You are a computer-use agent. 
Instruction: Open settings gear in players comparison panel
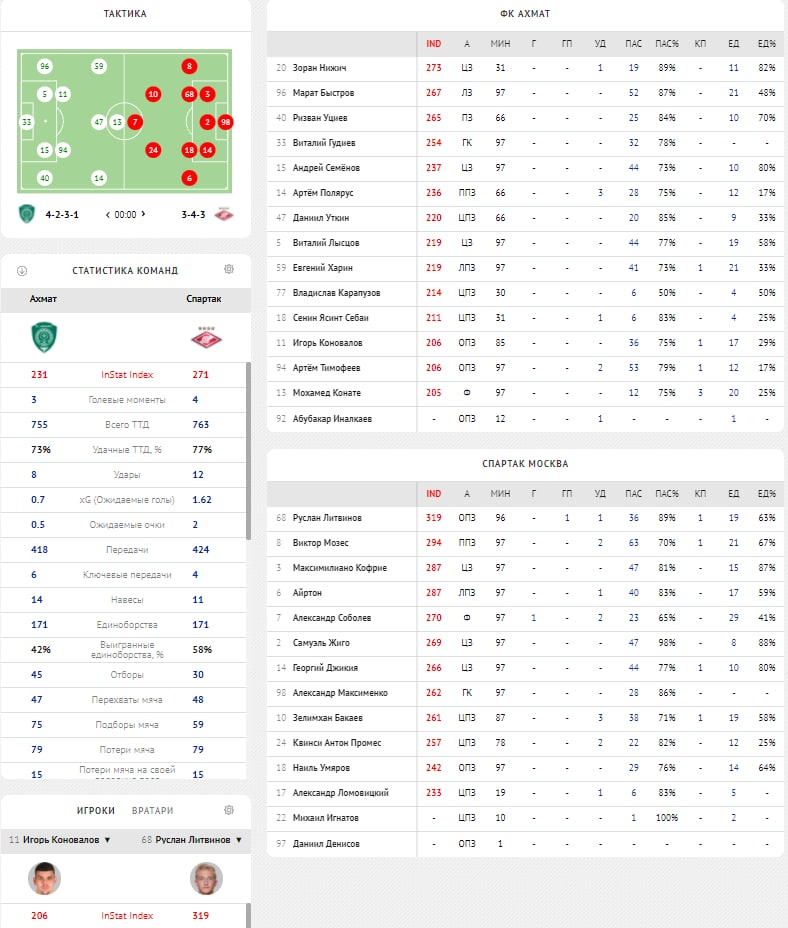(x=229, y=810)
